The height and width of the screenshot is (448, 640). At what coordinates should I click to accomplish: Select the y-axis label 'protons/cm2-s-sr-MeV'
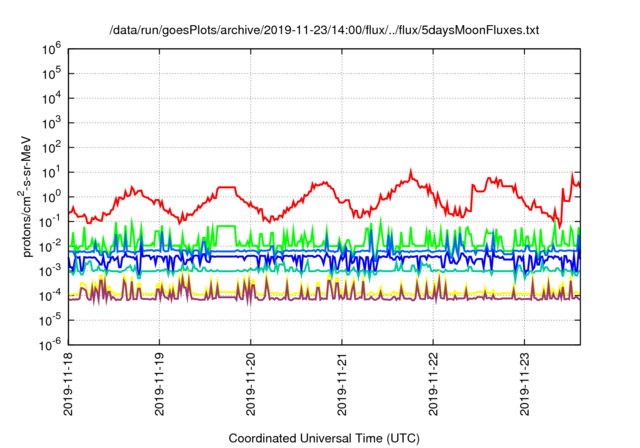pos(25,195)
